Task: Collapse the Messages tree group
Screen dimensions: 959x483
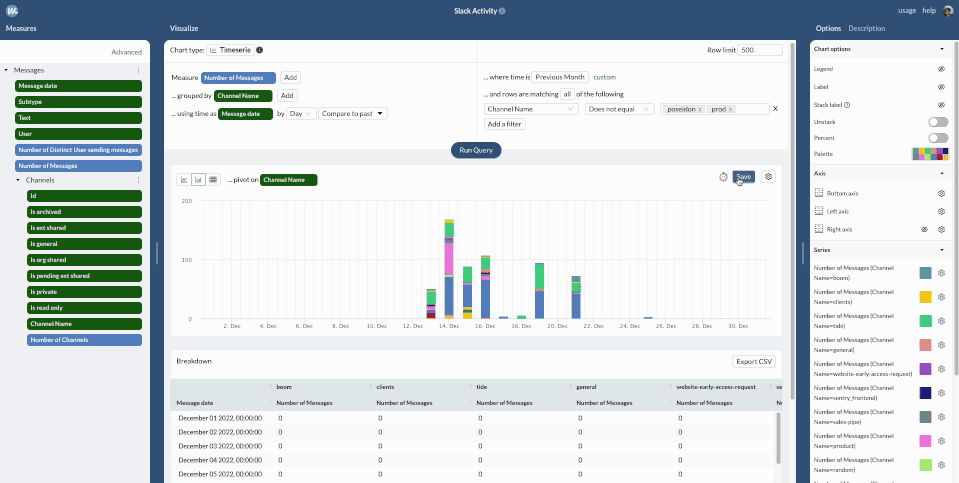Action: coord(6,70)
